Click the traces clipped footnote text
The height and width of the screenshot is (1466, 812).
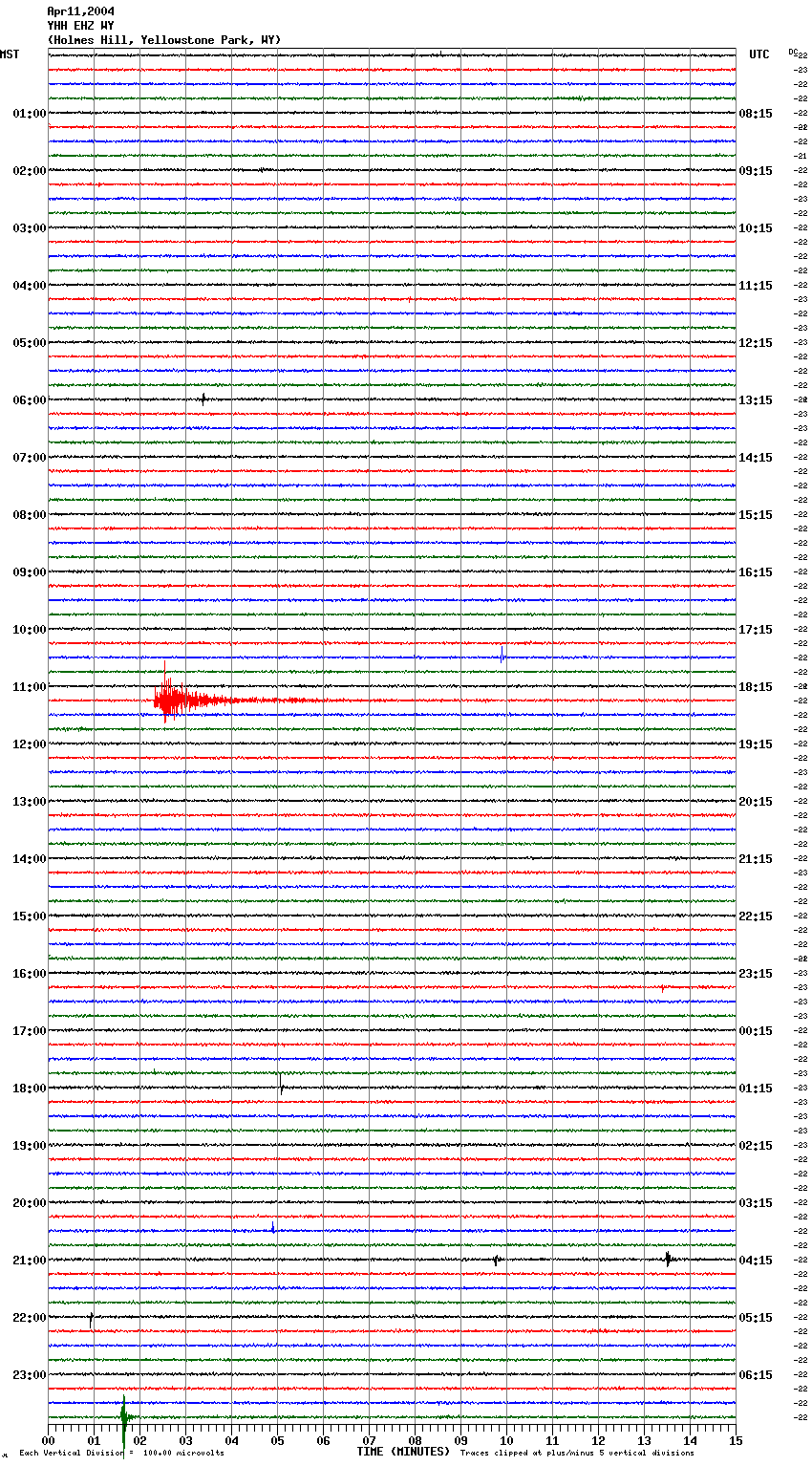point(577,1453)
